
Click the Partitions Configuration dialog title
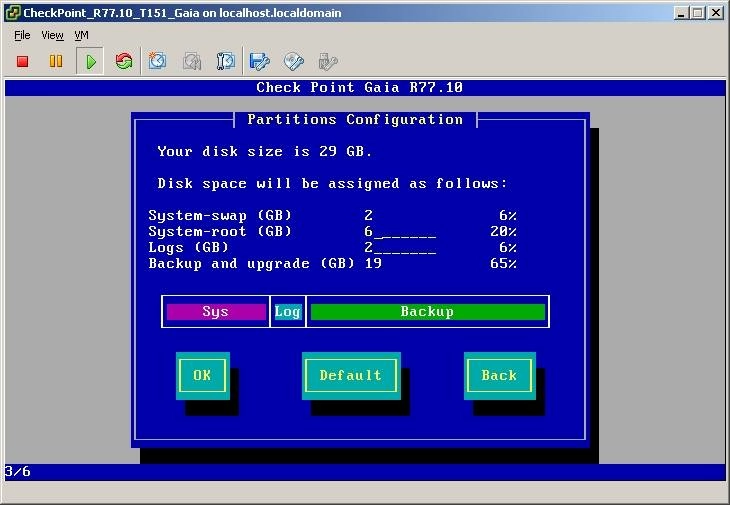(355, 120)
